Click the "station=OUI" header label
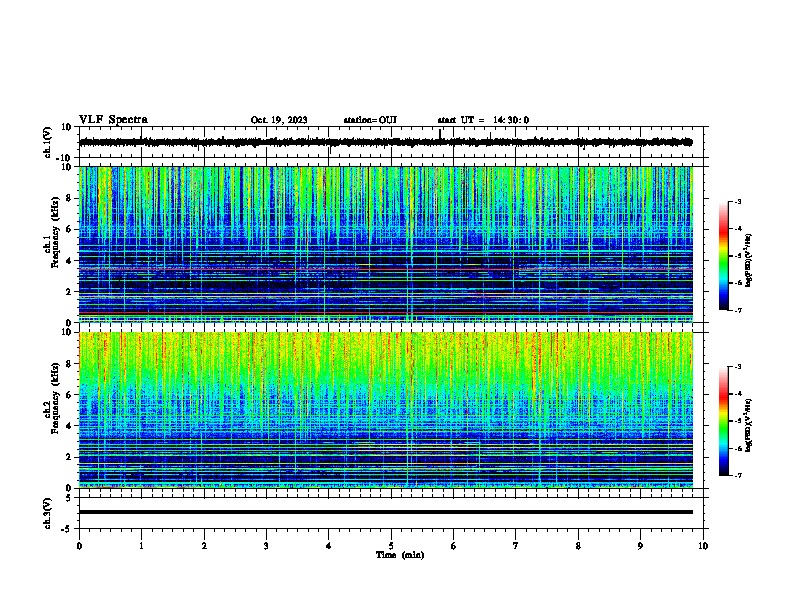This screenshot has height=612, width=792. (x=370, y=120)
